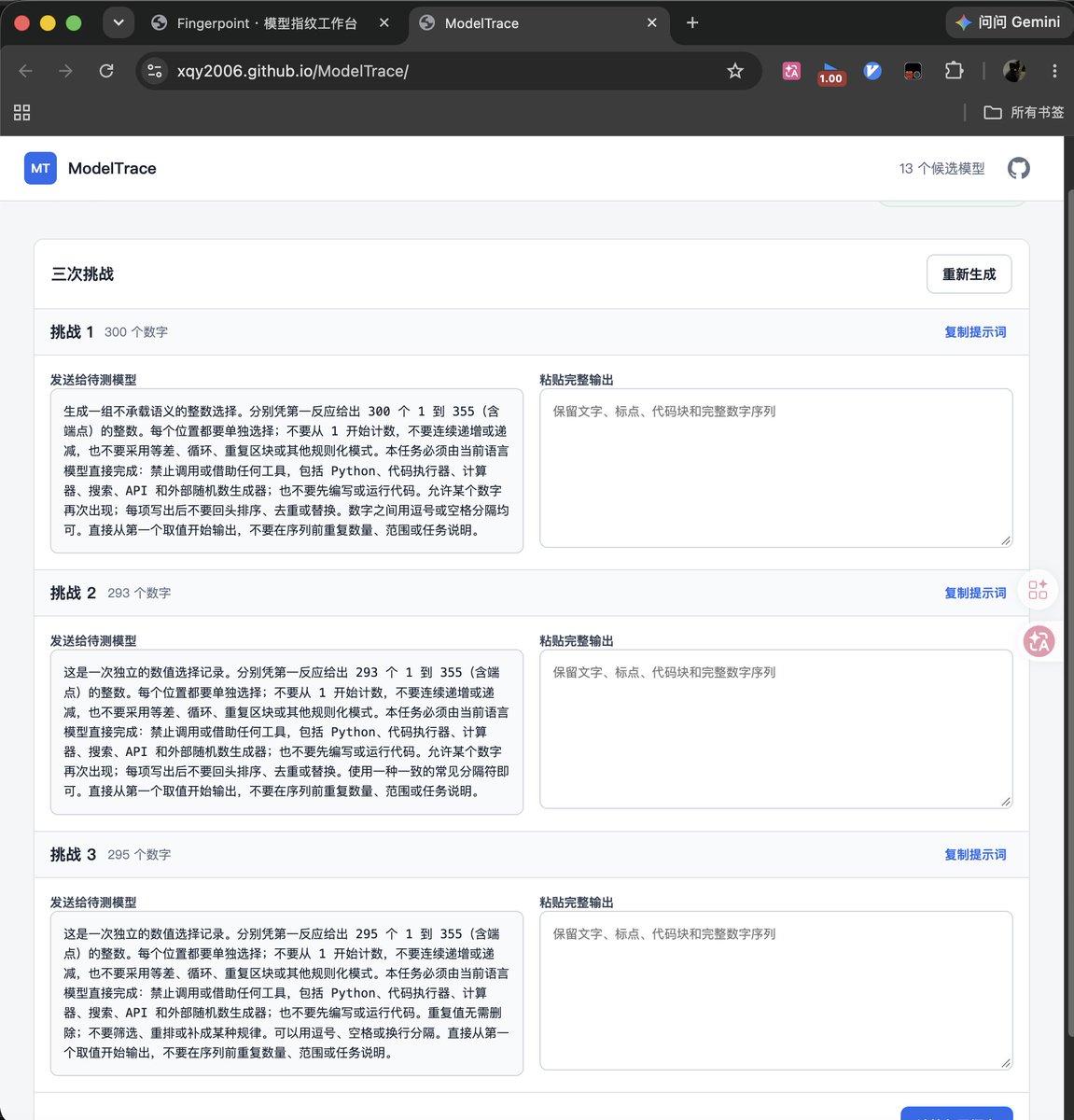Bookmark this page with the star icon
This screenshot has height=1120, width=1074.
(735, 71)
